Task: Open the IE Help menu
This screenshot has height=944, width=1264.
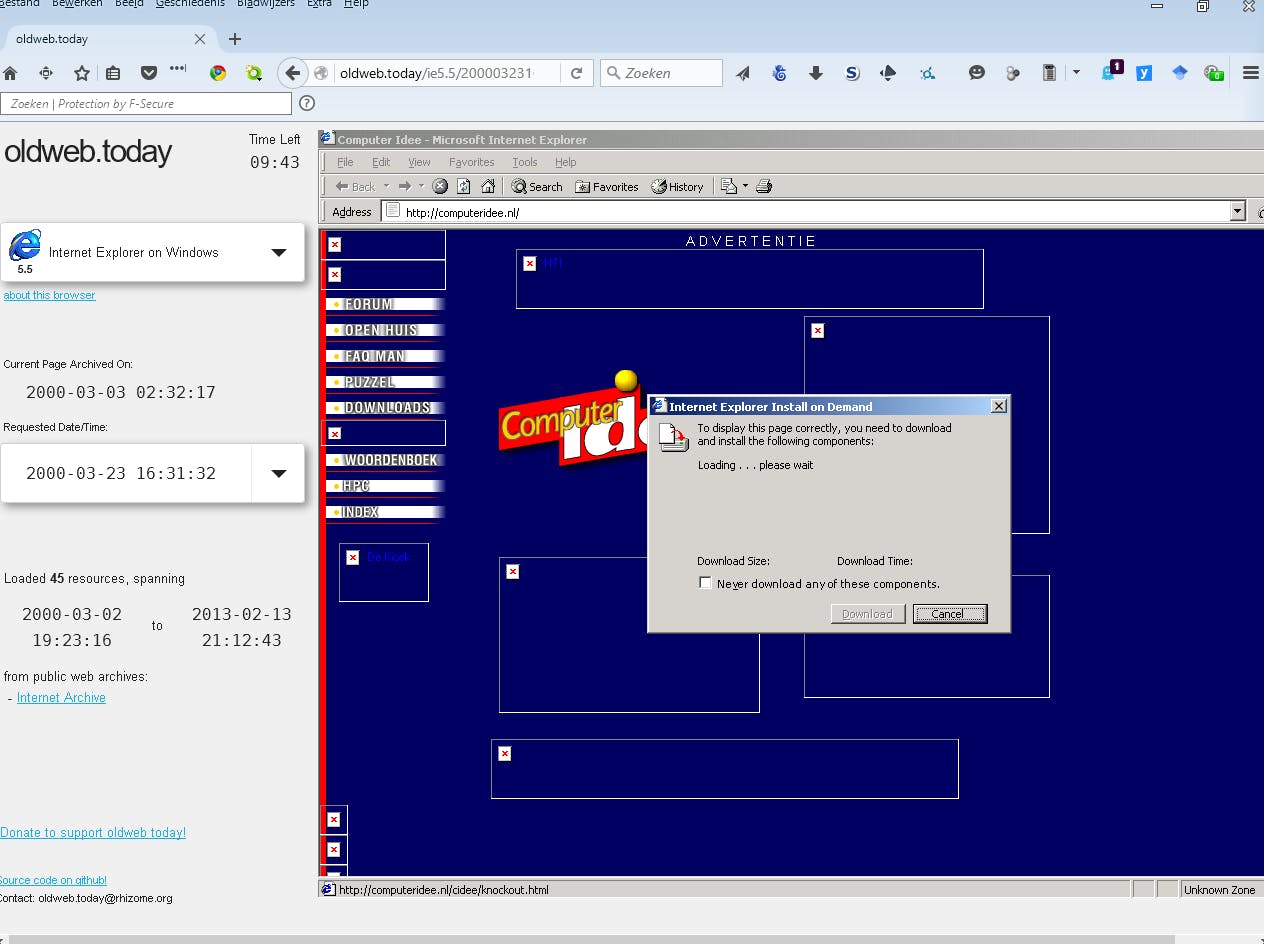Action: [x=566, y=162]
